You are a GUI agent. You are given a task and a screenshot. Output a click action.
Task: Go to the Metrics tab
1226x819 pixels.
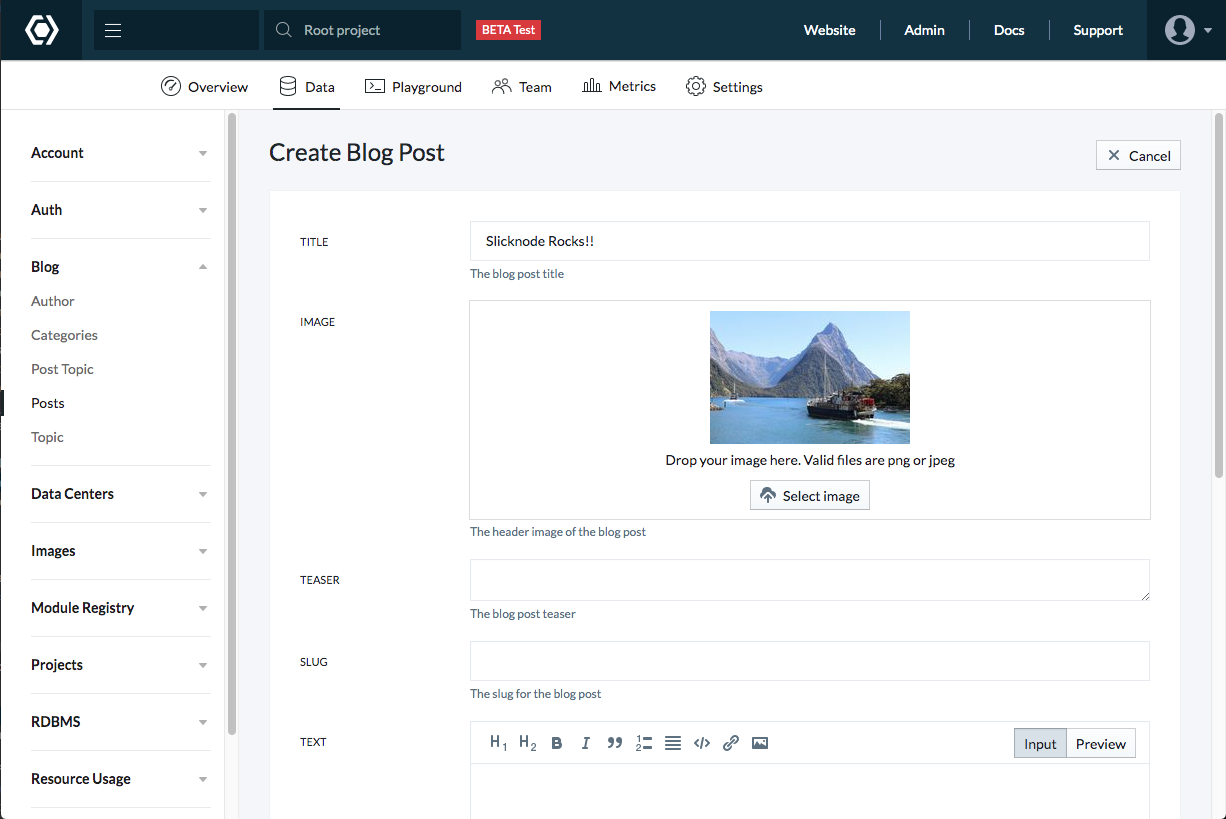619,87
